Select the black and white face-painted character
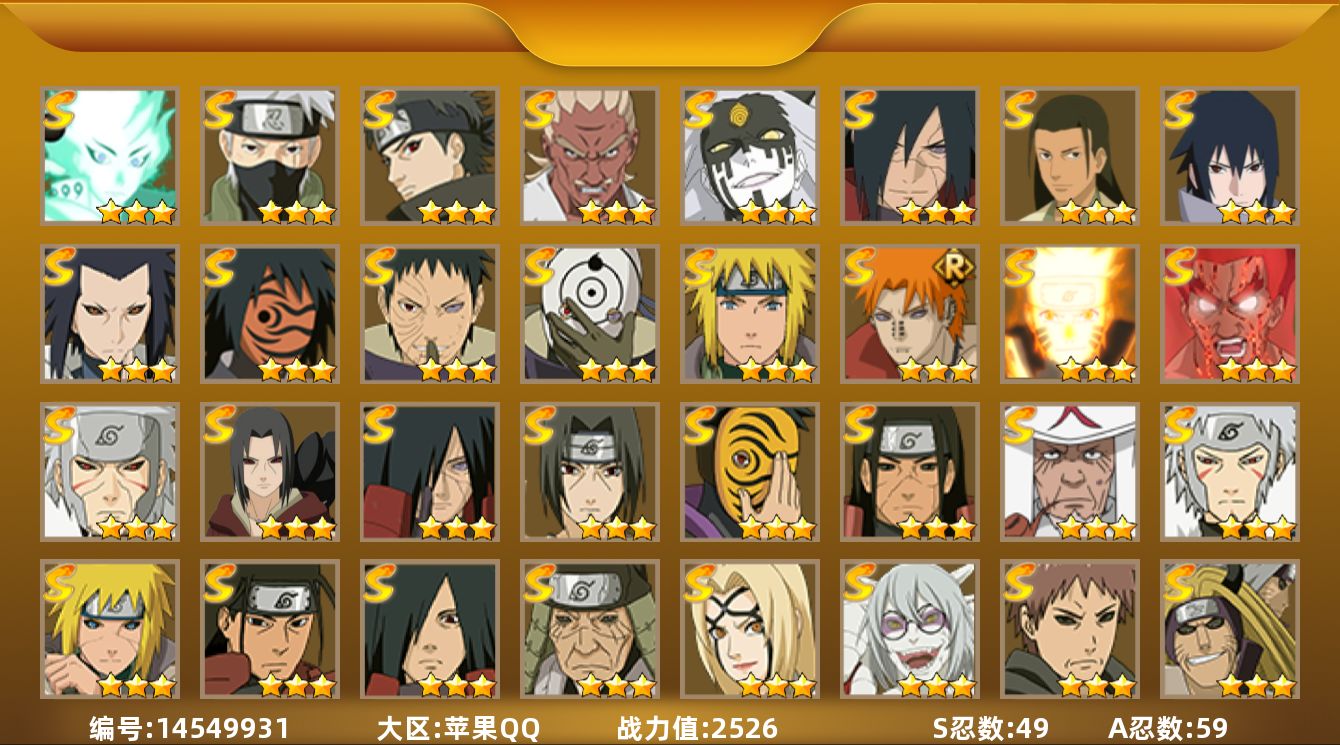Viewport: 1340px width, 745px height. [x=749, y=156]
